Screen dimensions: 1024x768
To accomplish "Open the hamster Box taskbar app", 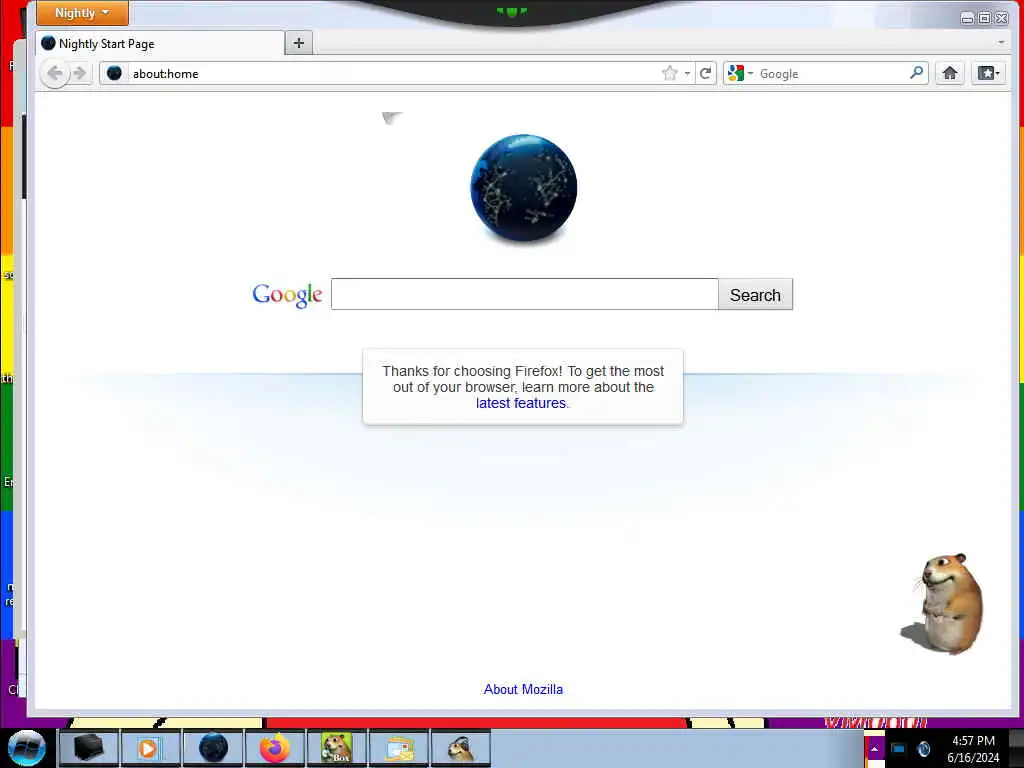I will coord(337,748).
